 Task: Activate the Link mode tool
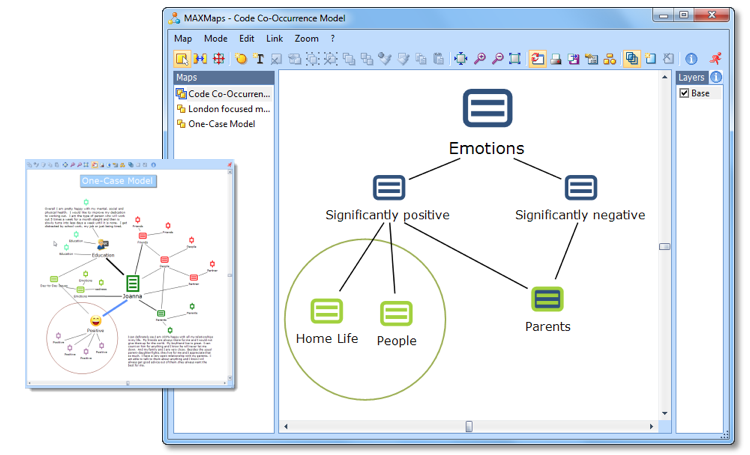coord(200,59)
